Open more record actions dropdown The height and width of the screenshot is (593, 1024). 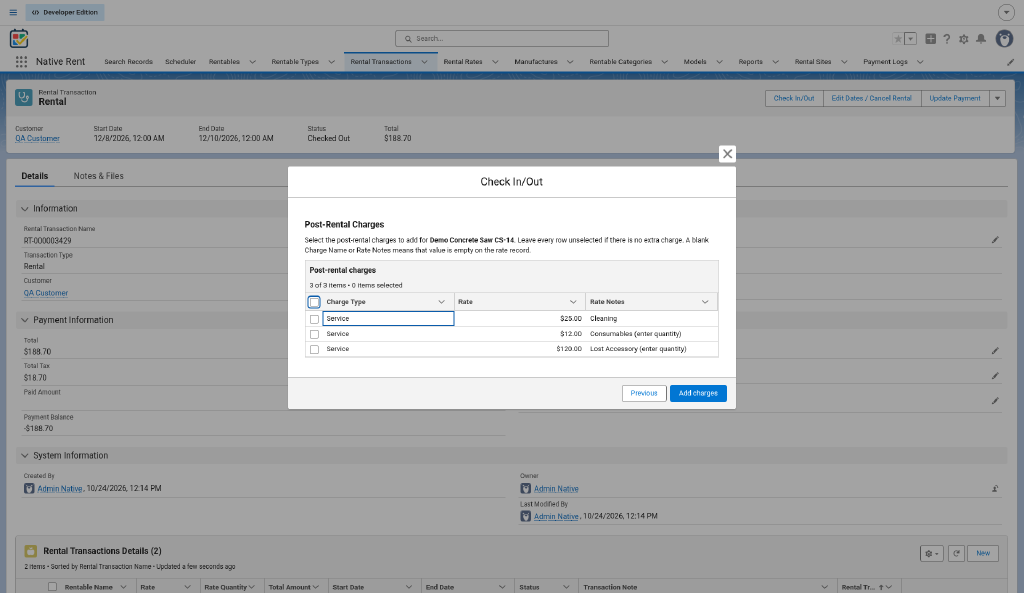click(997, 99)
